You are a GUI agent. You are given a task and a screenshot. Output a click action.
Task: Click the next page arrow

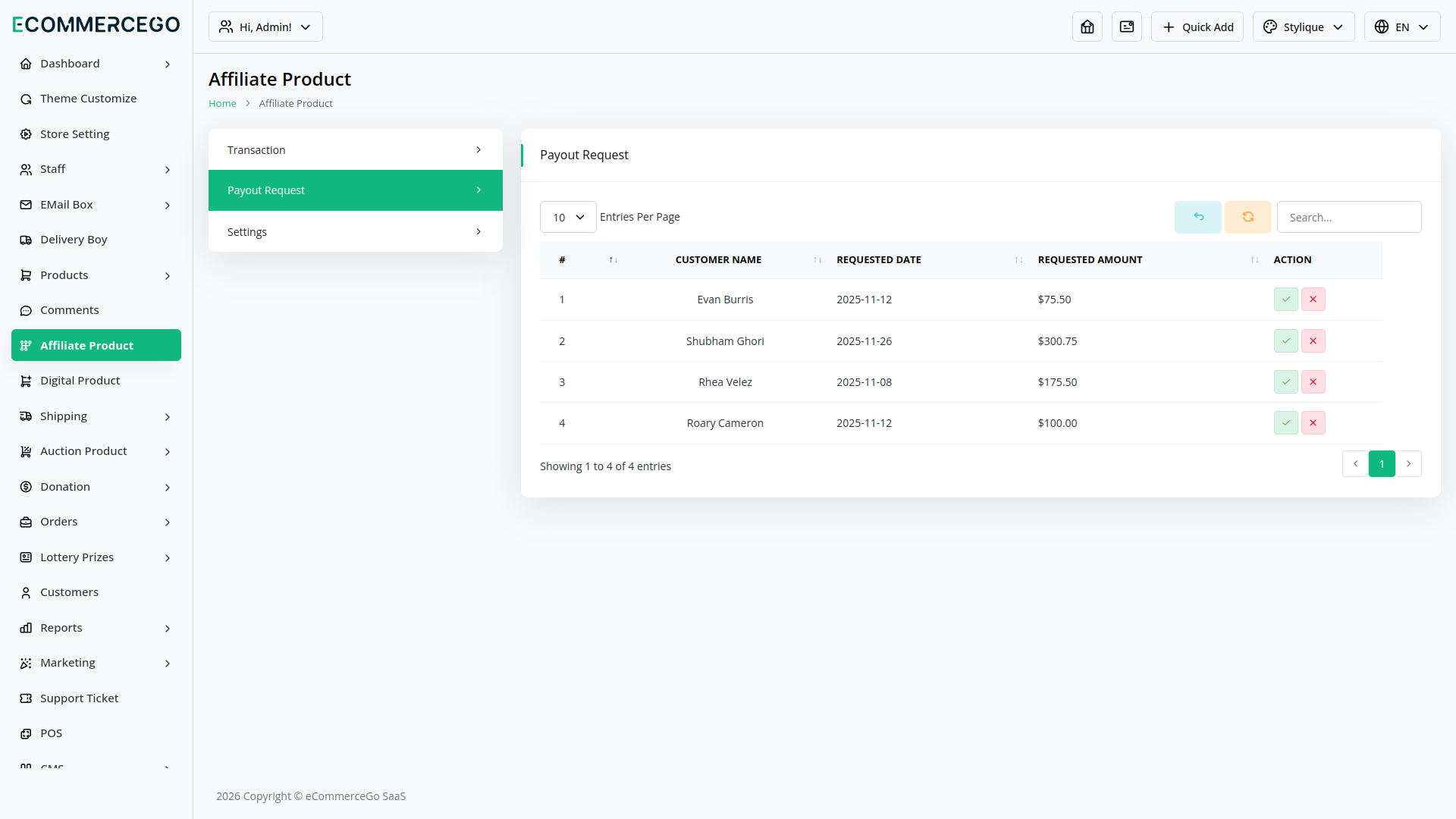point(1408,464)
